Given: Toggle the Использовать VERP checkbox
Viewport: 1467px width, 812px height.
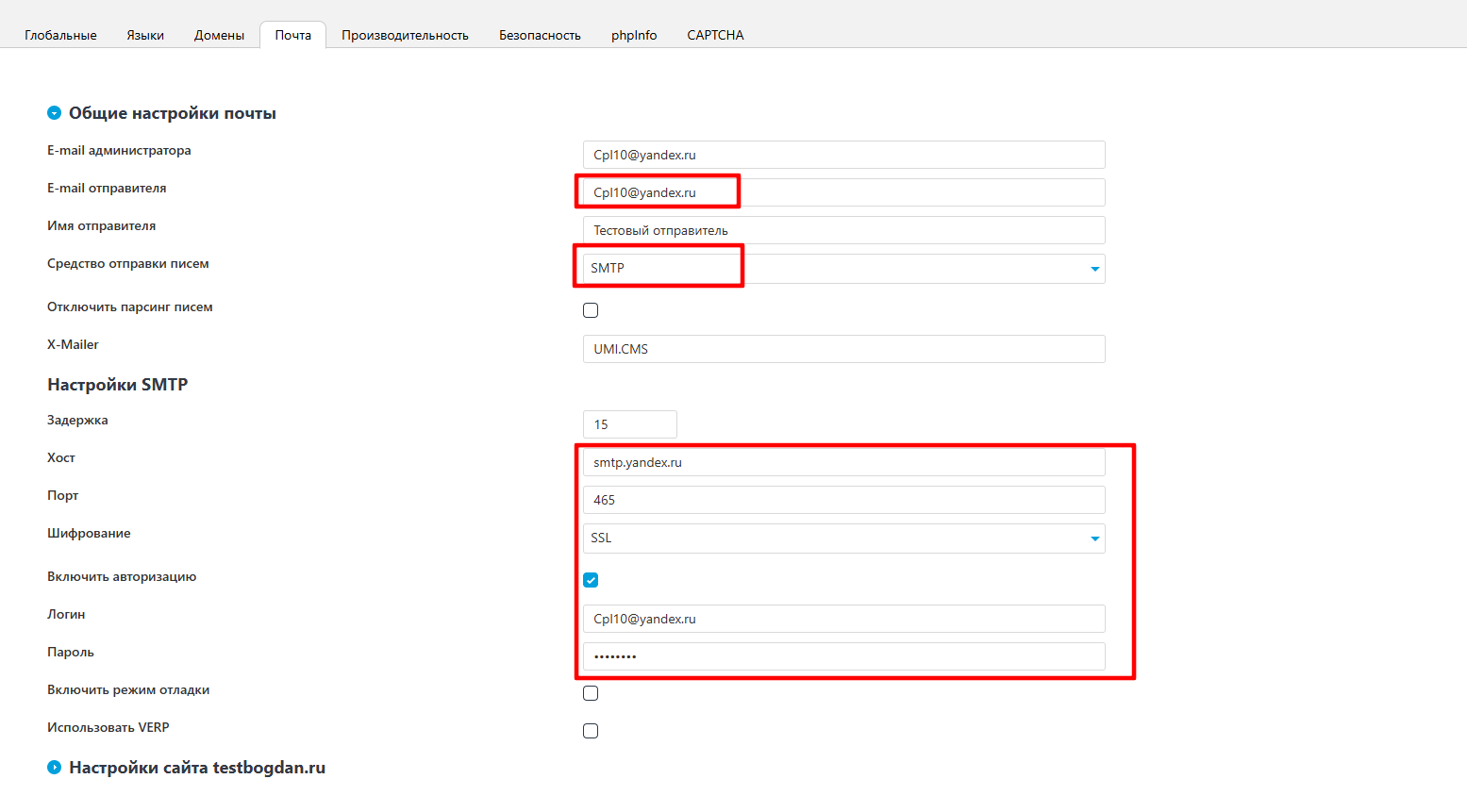Looking at the screenshot, I should (591, 731).
